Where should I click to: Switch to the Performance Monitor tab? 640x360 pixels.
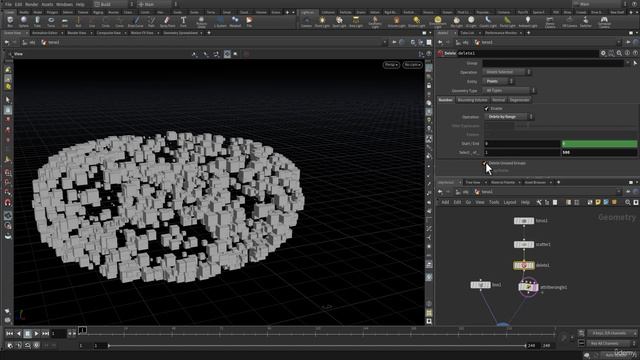coord(501,33)
